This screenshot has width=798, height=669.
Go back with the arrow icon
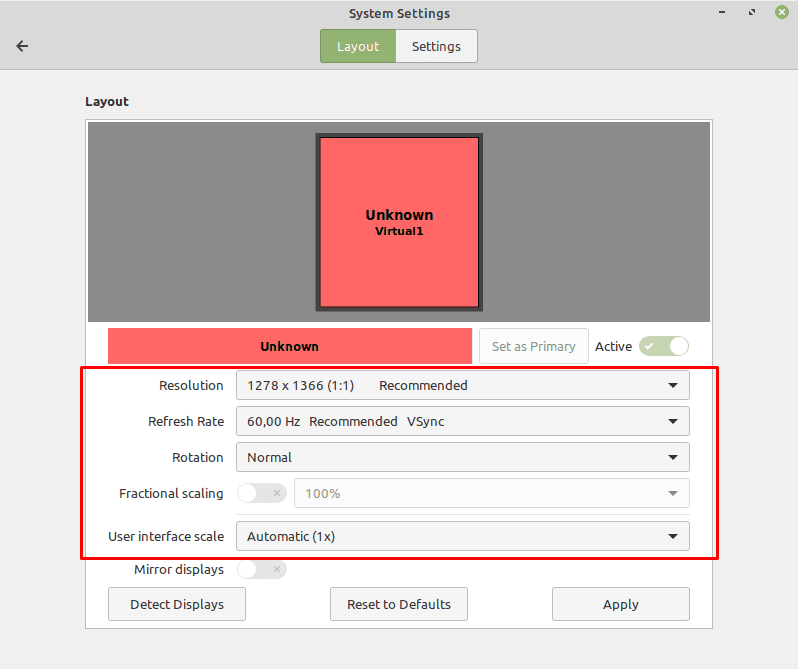22,46
